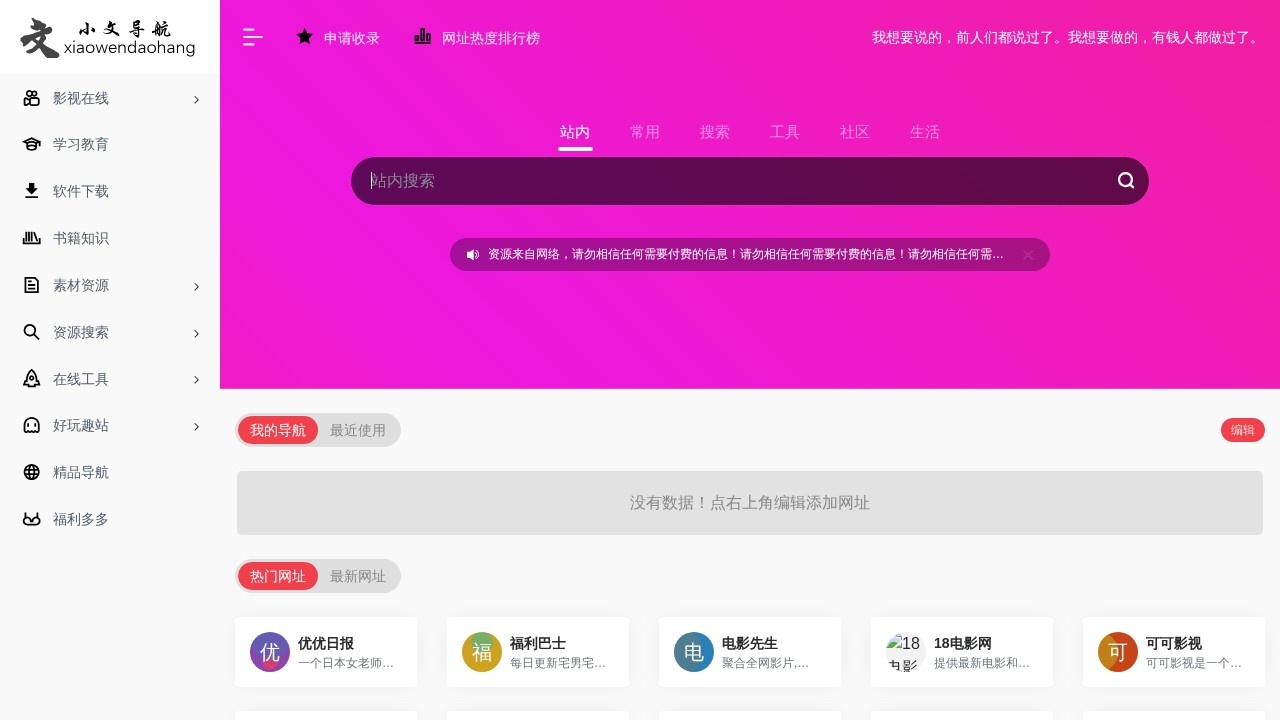Screen dimensions: 1280x720
Task: Select the 常用 search tab
Action: (x=645, y=132)
